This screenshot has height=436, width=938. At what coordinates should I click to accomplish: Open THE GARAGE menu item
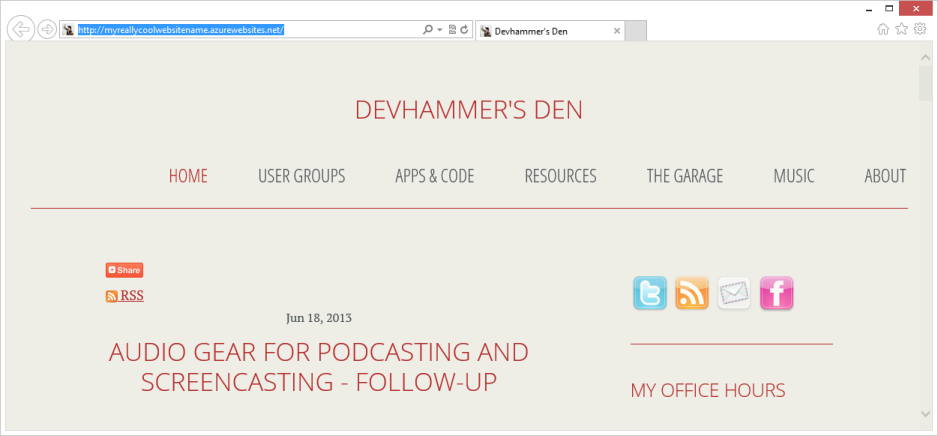[685, 176]
